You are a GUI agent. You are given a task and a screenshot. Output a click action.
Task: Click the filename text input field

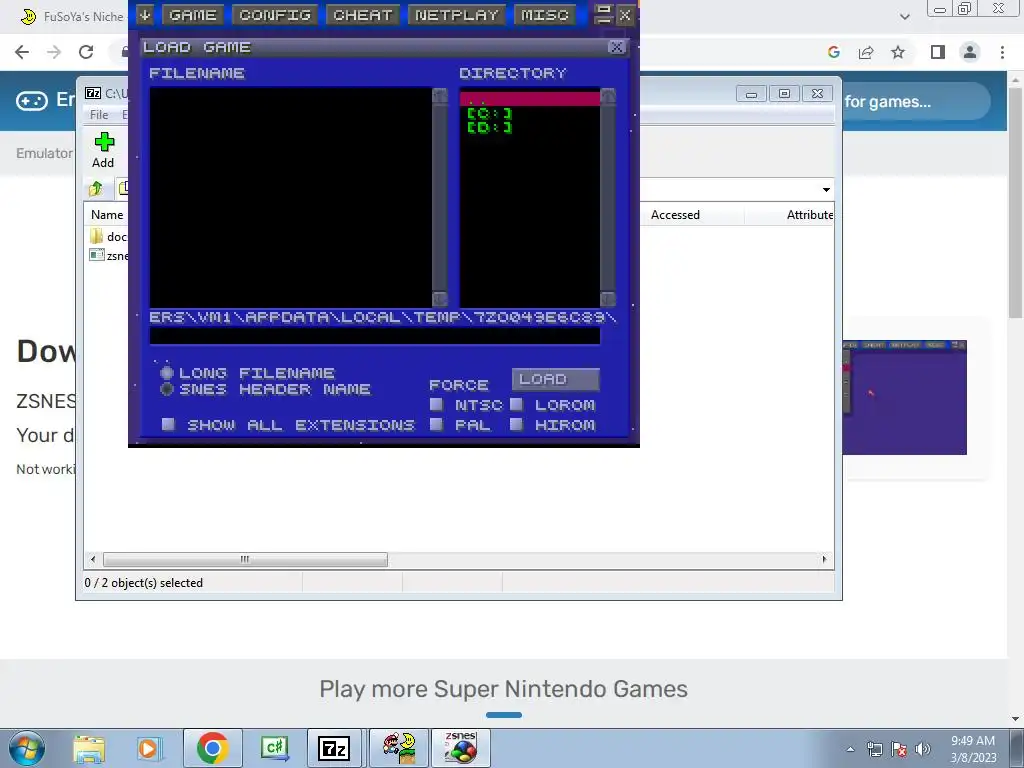pos(375,336)
